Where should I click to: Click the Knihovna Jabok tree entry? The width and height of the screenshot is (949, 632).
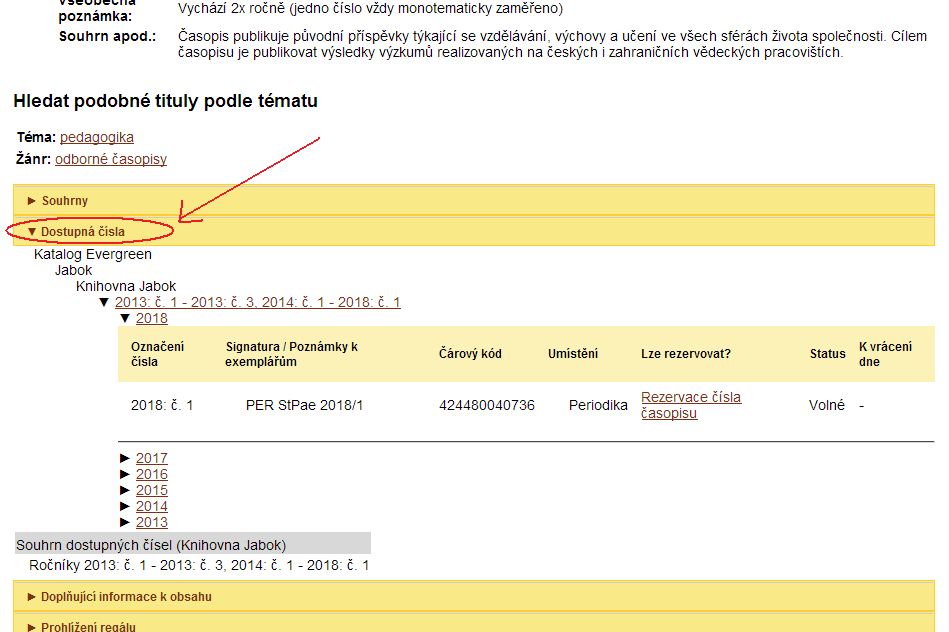click(126, 286)
